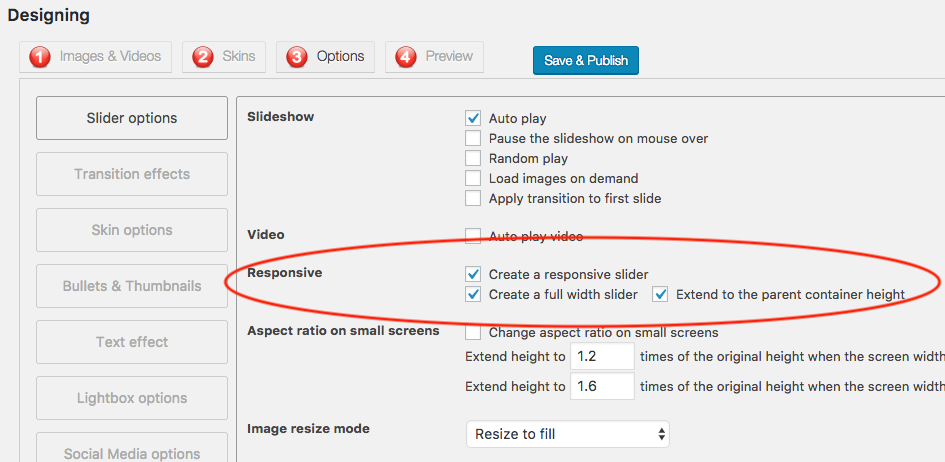Uncheck Create a full width slider
Image resolution: width=945 pixels, height=462 pixels.
point(474,294)
